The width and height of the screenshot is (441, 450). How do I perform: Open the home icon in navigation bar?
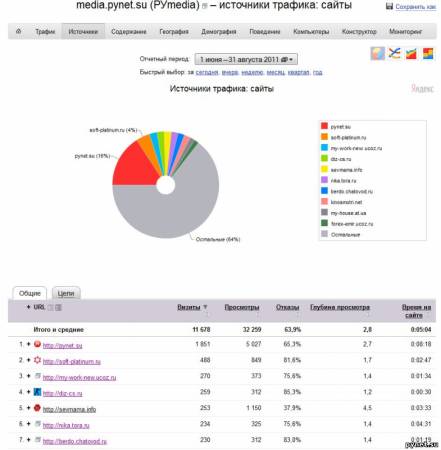tap(18, 31)
